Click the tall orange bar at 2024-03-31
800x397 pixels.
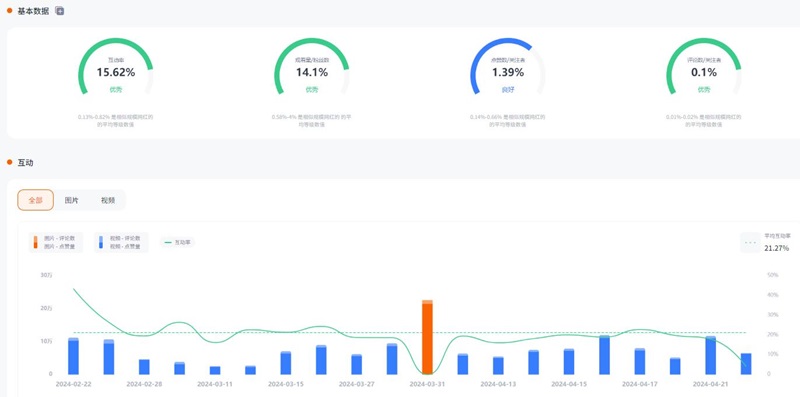click(427, 337)
